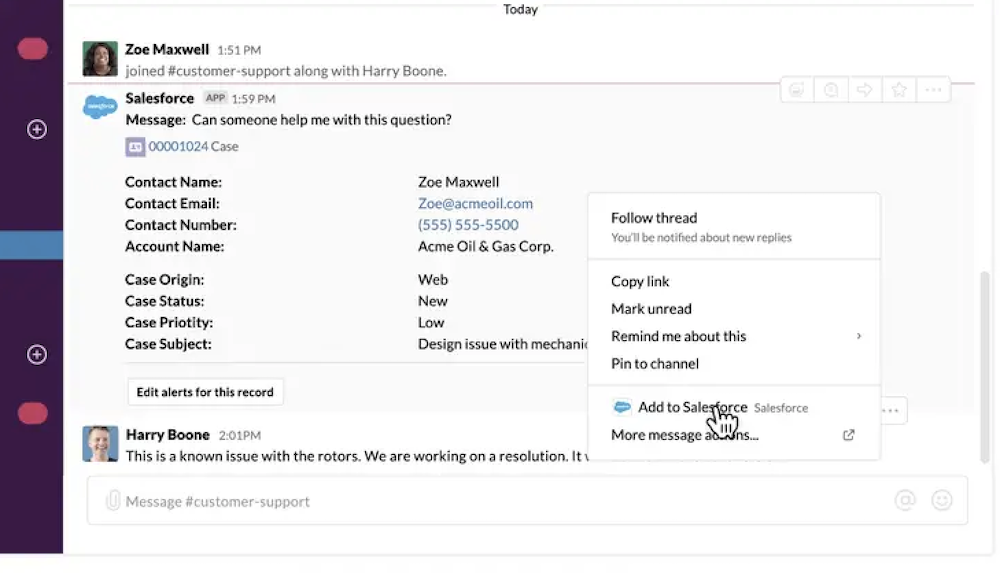The height and width of the screenshot is (573, 1000).
Task: Click the paperclip attachment icon
Action: 112,500
